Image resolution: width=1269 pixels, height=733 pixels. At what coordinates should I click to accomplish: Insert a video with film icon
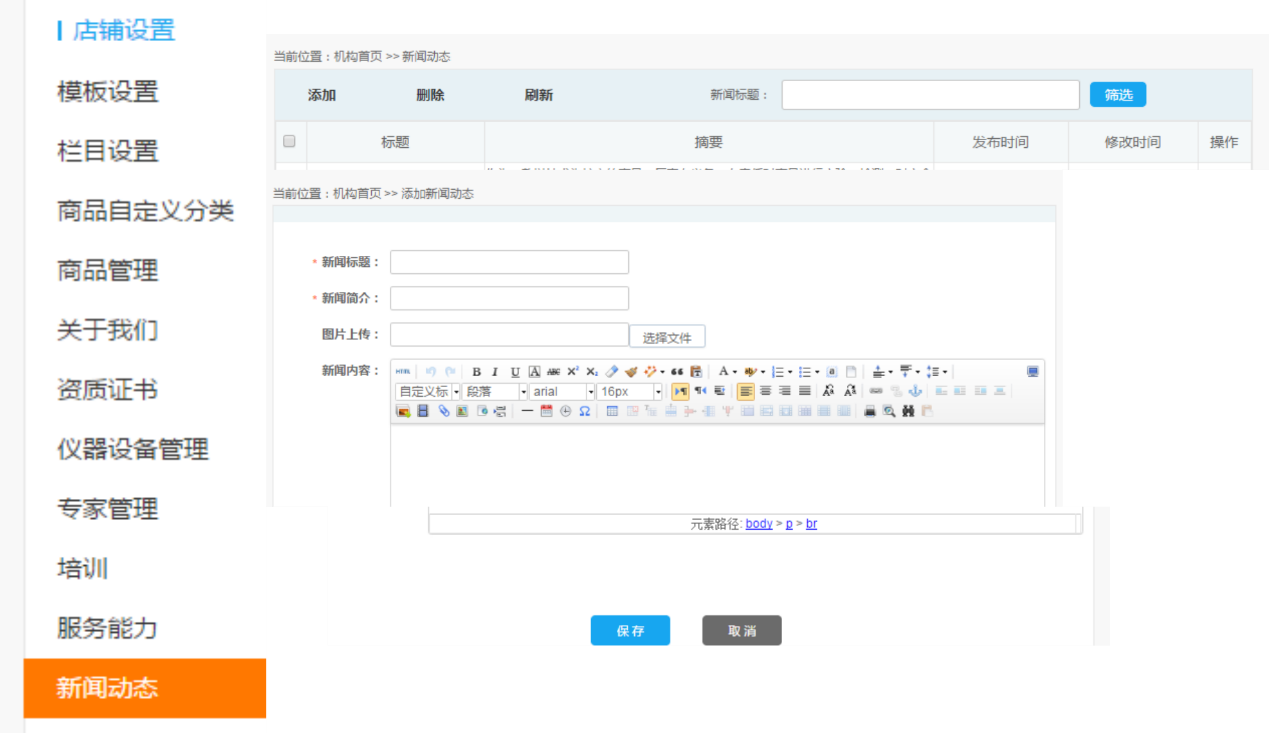423,411
